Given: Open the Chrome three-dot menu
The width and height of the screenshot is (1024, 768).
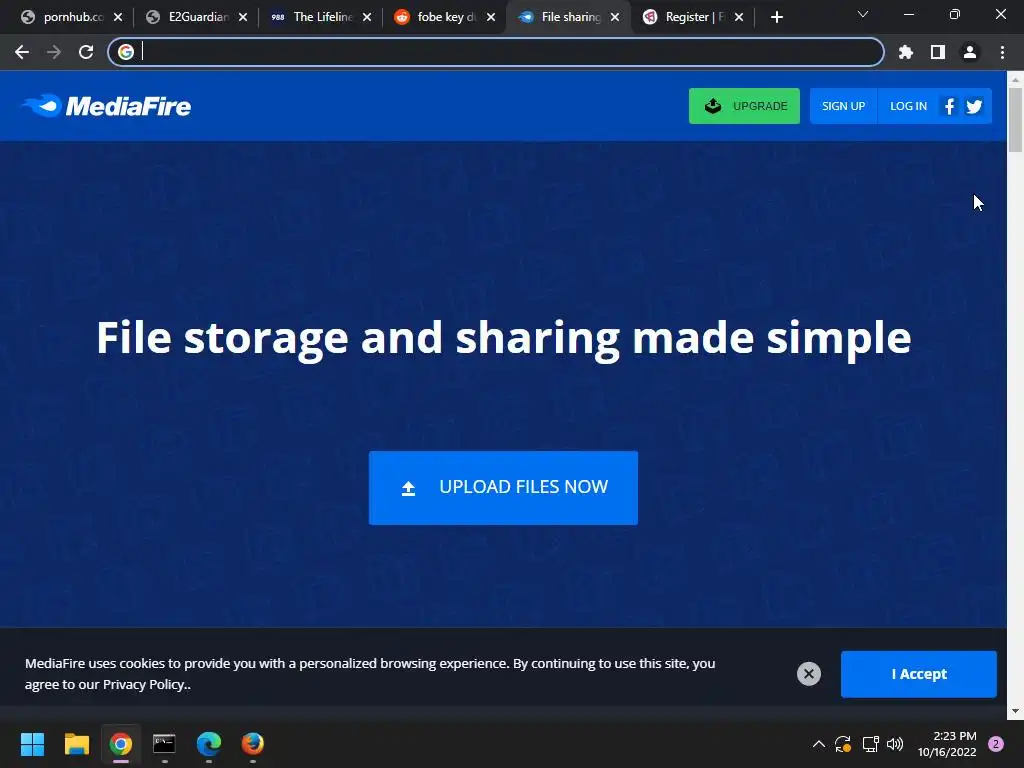Looking at the screenshot, I should pos(1002,52).
